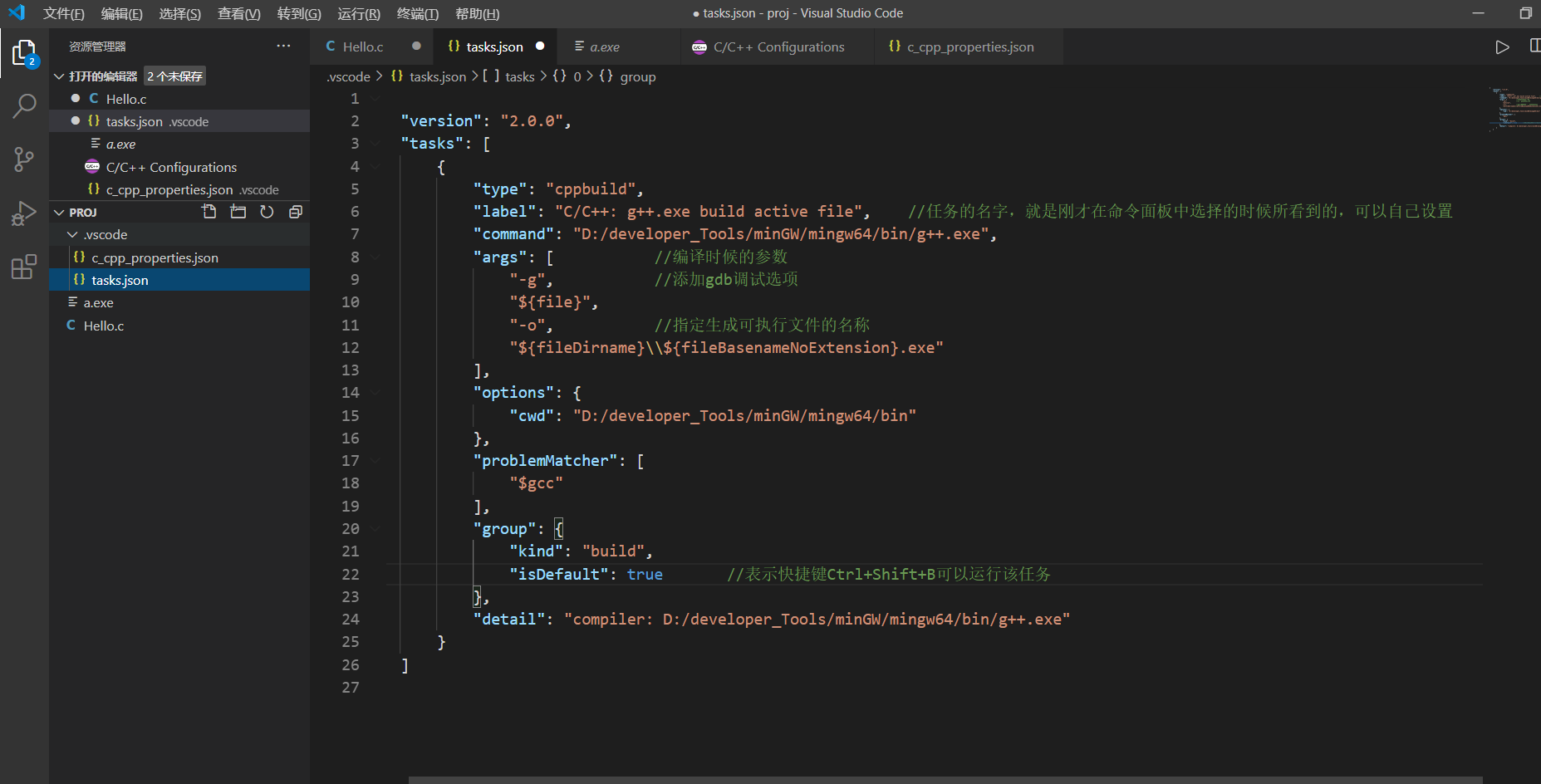Collapse the open editors section
This screenshot has height=784, width=1541.
(59, 76)
